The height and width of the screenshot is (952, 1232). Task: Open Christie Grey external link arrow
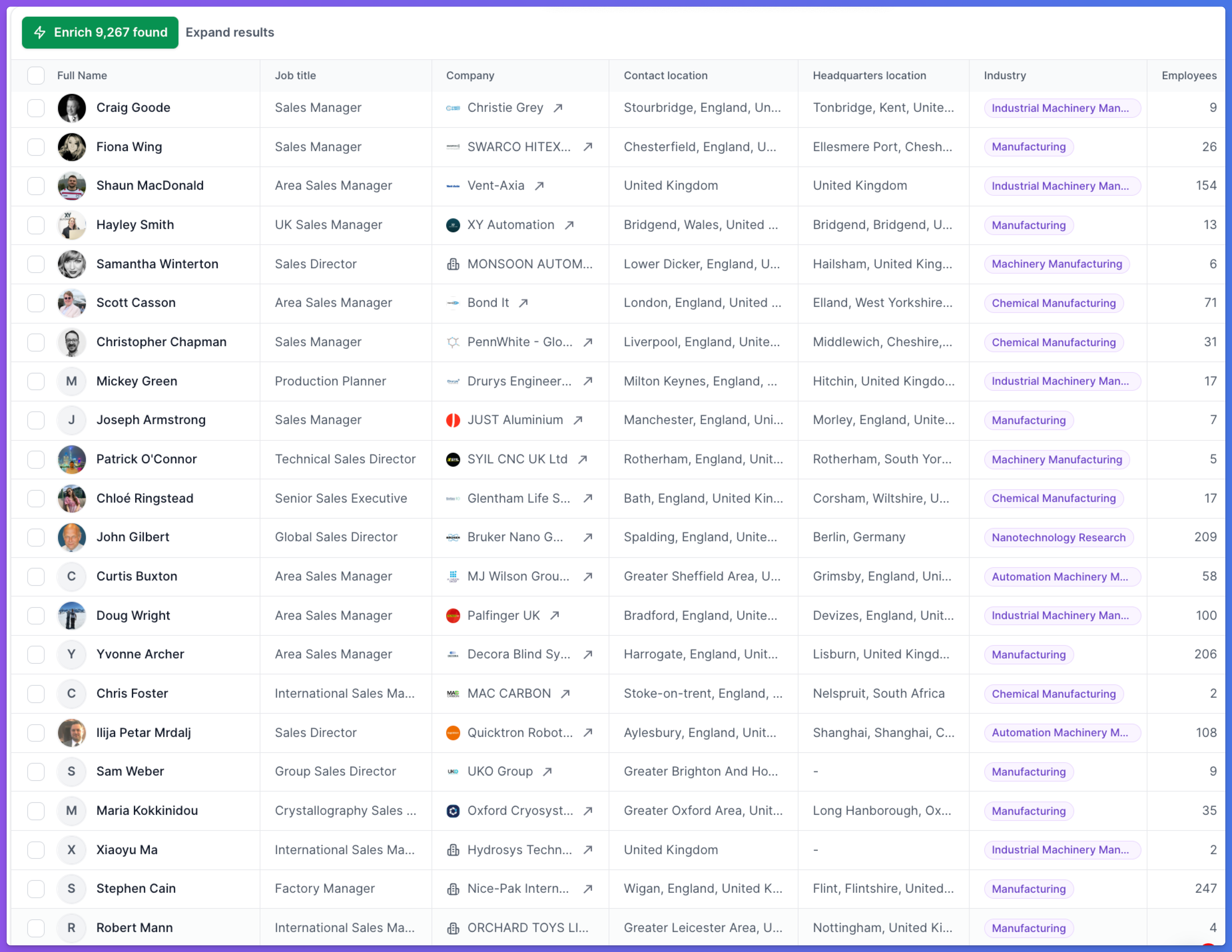pyautogui.click(x=558, y=108)
